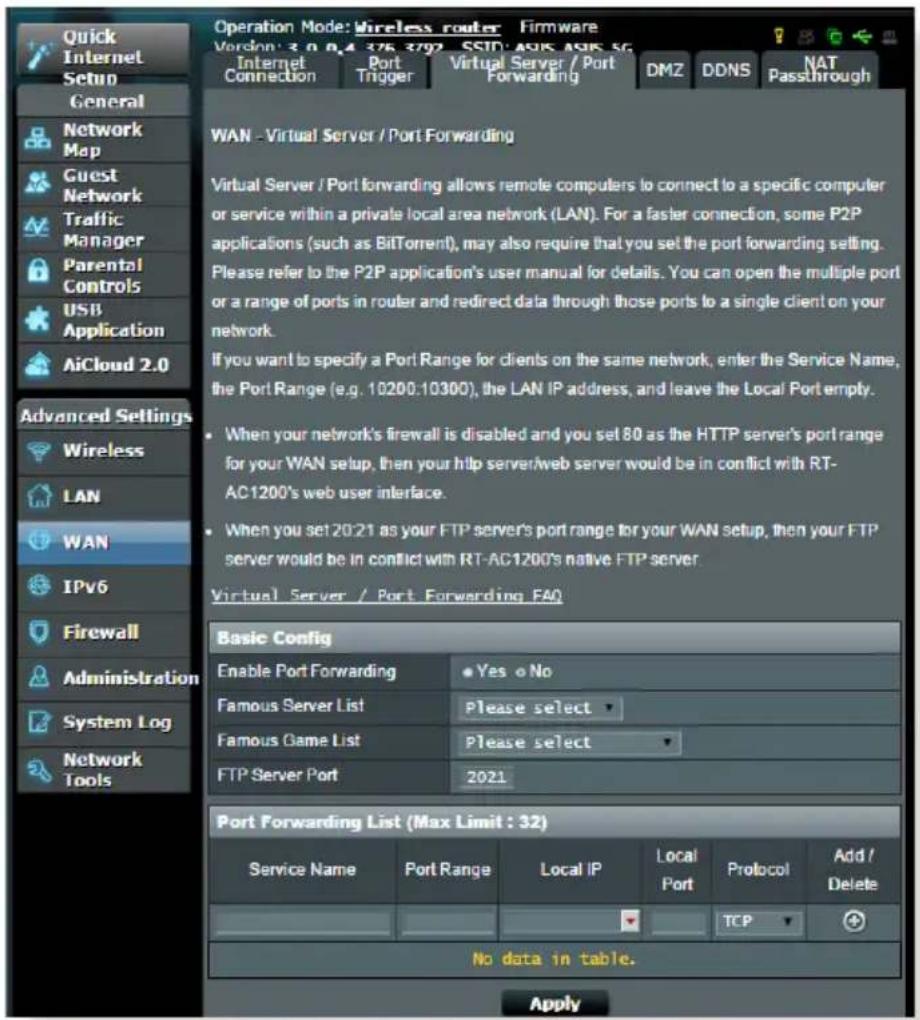Switch to Internet Connection tab
This screenshot has height=1020, width=920.
click(x=270, y=70)
